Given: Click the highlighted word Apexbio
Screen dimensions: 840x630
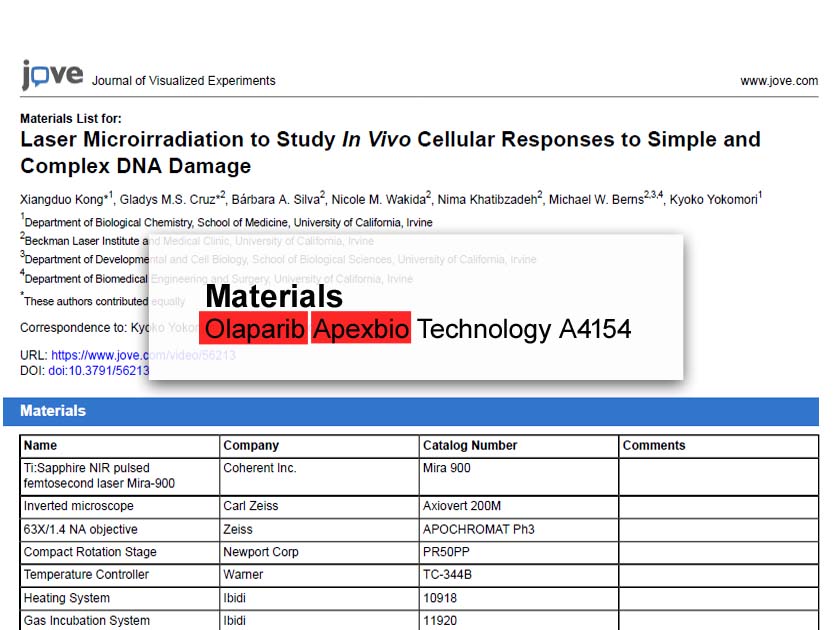Looking at the screenshot, I should pyautogui.click(x=361, y=329).
